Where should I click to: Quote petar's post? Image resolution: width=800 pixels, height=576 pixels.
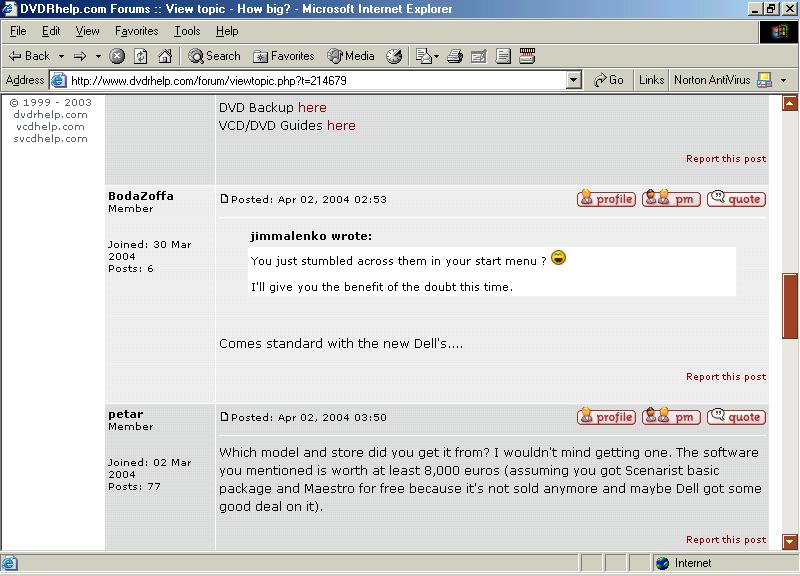pos(736,416)
